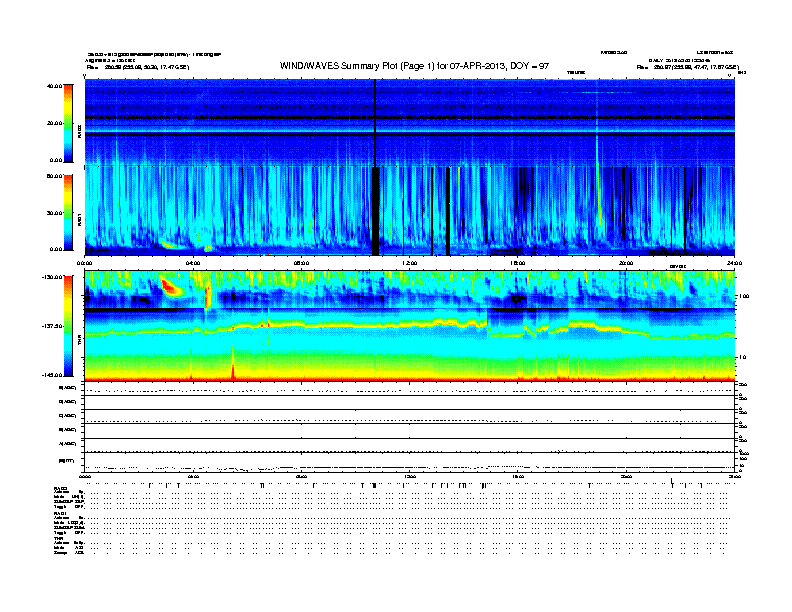This screenshot has height=612, width=792.
Task: Select the 60.00 label on RAD1 scale
Action: click(x=54, y=176)
